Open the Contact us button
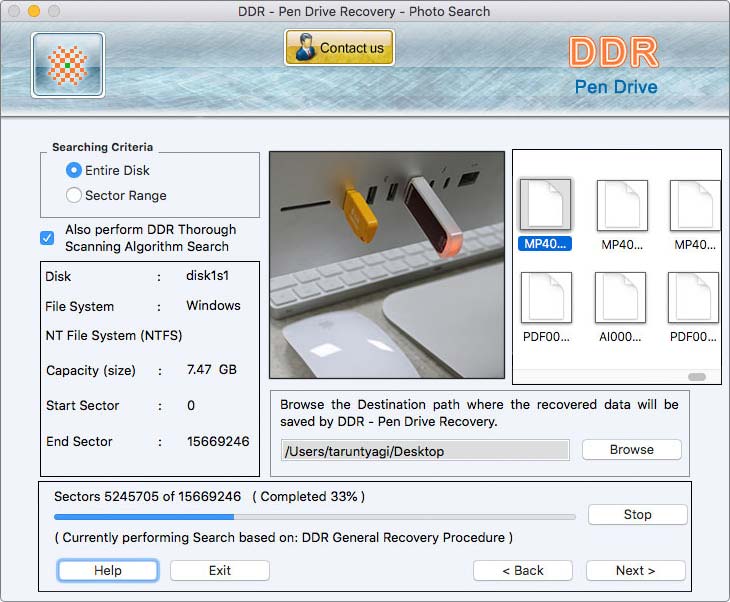 point(339,47)
